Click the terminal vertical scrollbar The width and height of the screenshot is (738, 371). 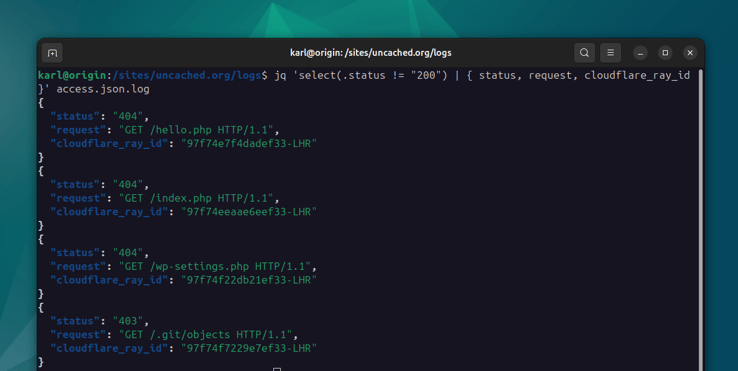(x=701, y=219)
